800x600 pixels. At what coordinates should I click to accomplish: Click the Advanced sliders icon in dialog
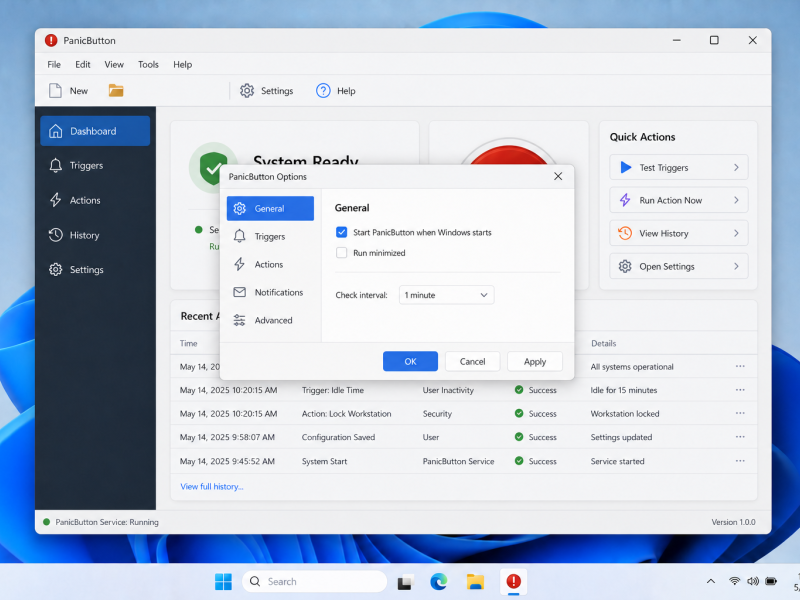coord(239,320)
